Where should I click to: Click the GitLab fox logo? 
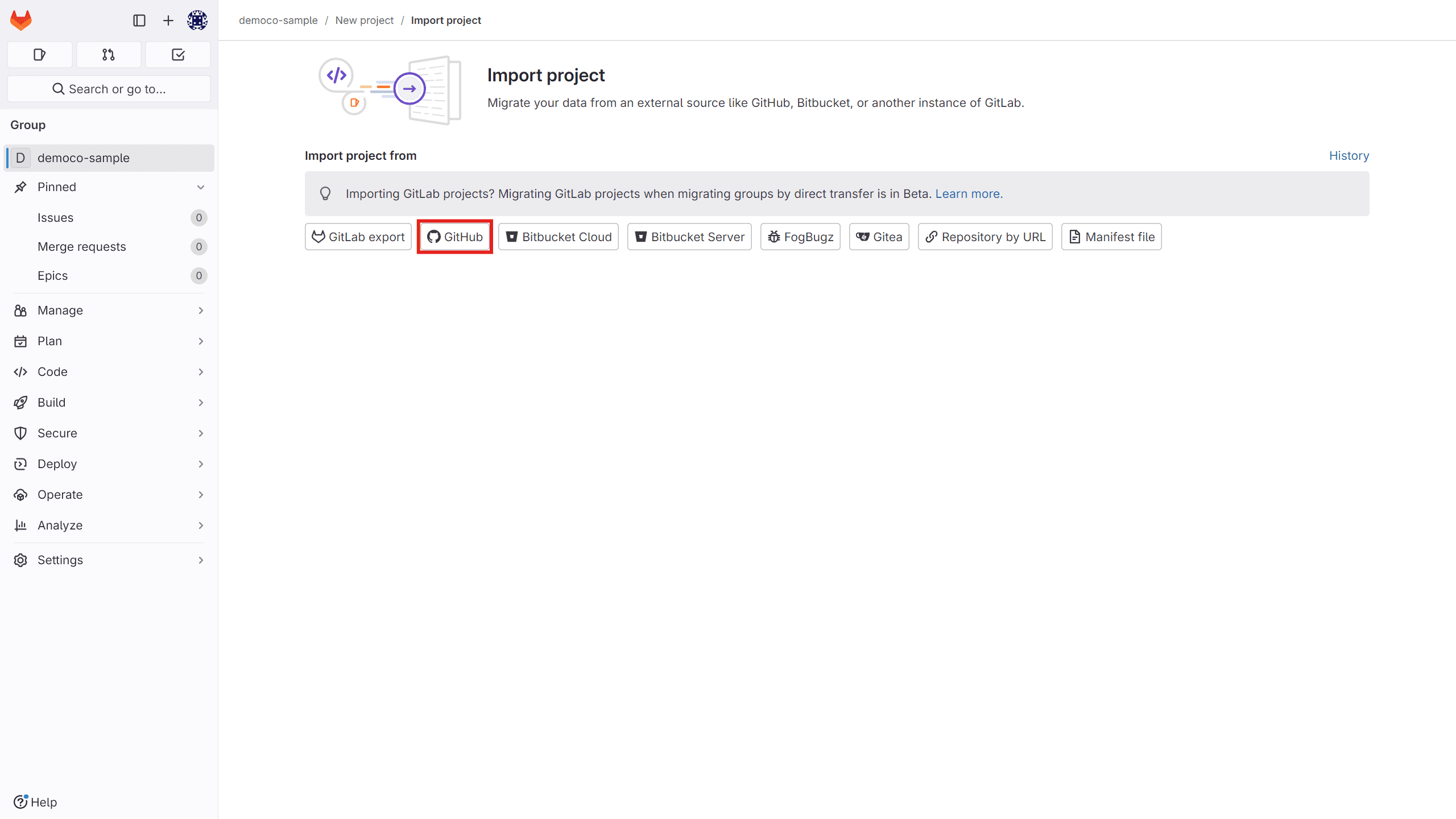click(21, 20)
